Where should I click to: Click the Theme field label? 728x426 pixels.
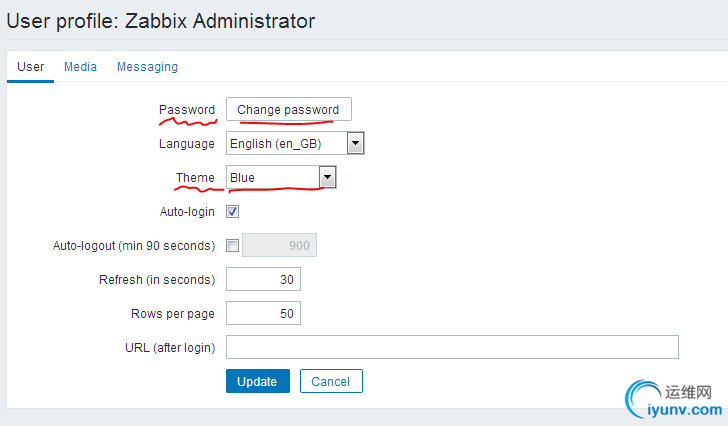pyautogui.click(x=195, y=178)
